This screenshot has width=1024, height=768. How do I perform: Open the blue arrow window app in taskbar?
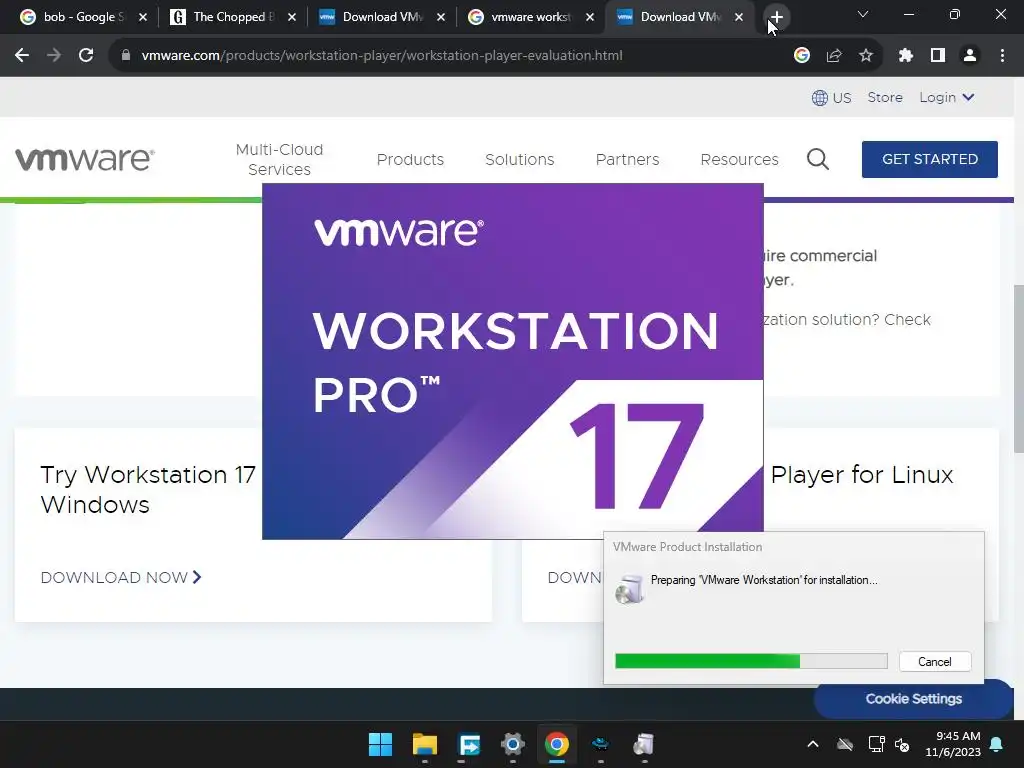[469, 744]
